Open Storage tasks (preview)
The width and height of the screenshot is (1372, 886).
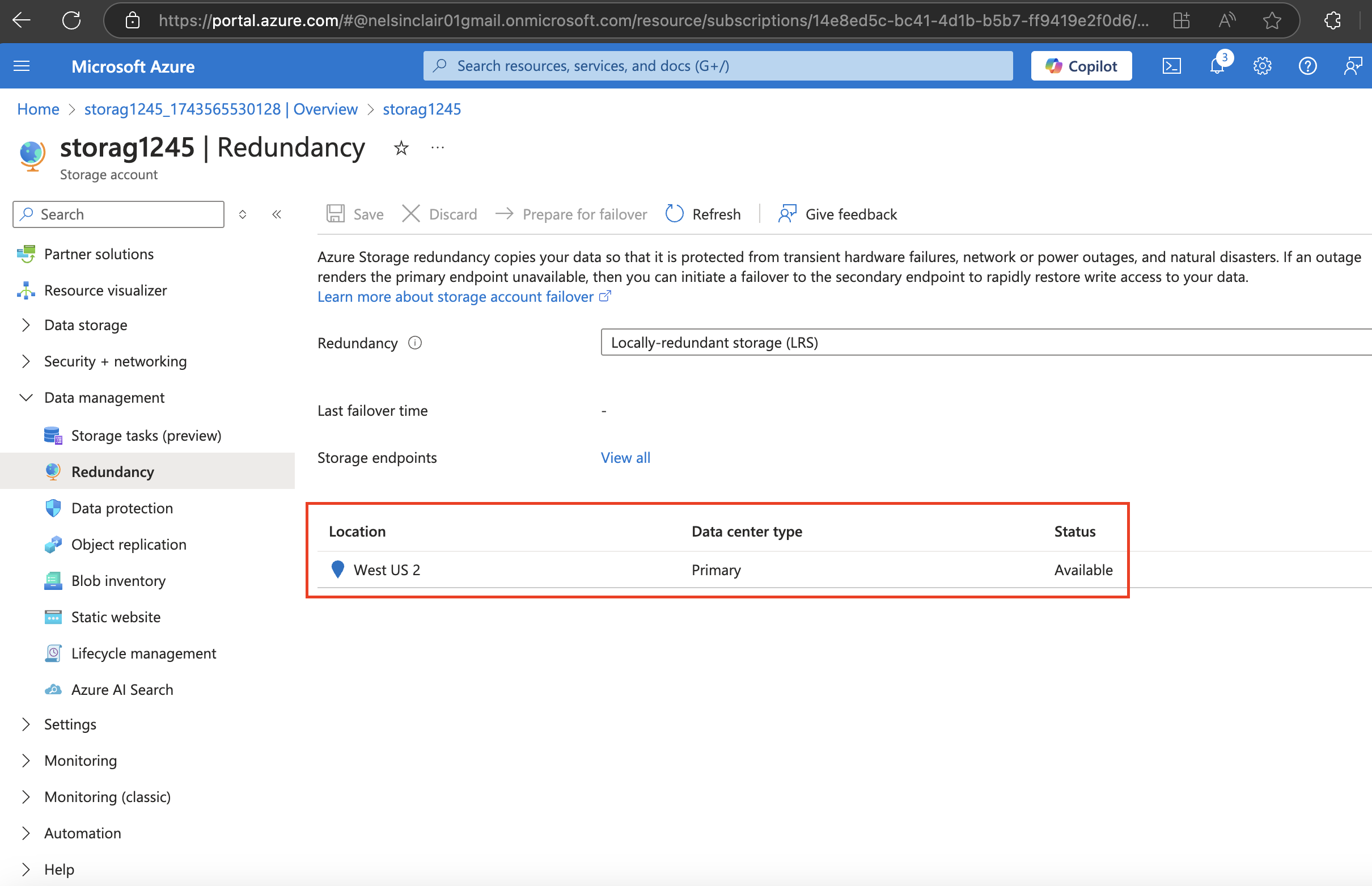(x=147, y=436)
